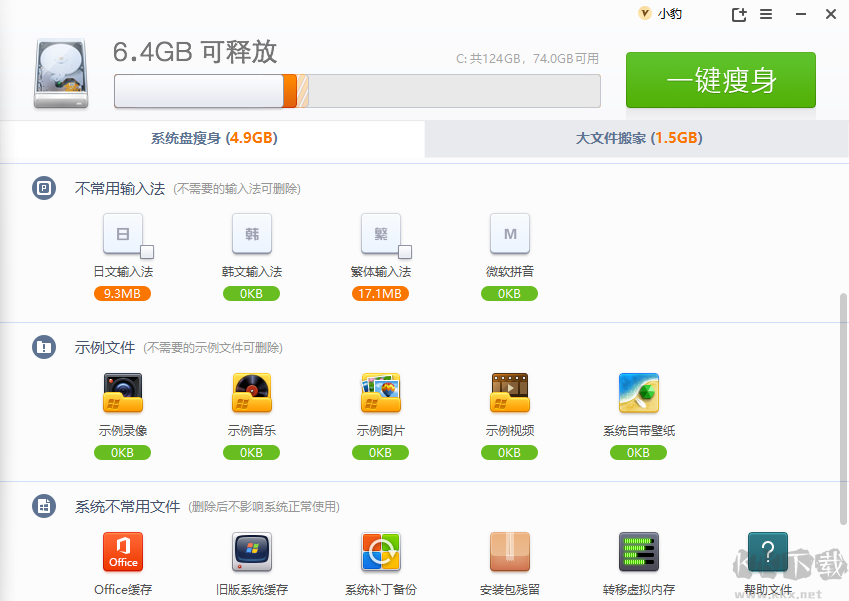Click the Office缓存 icon
Viewport: 849px width, 601px height.
123,552
